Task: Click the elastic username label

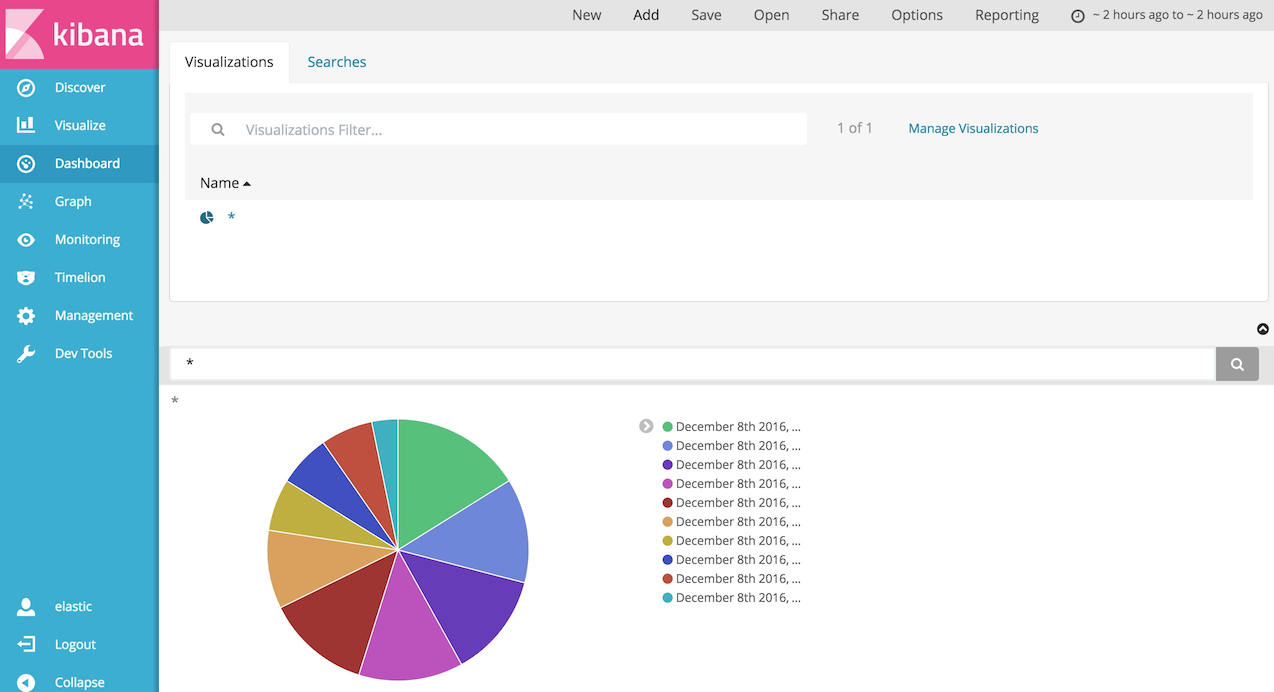Action: (73, 607)
